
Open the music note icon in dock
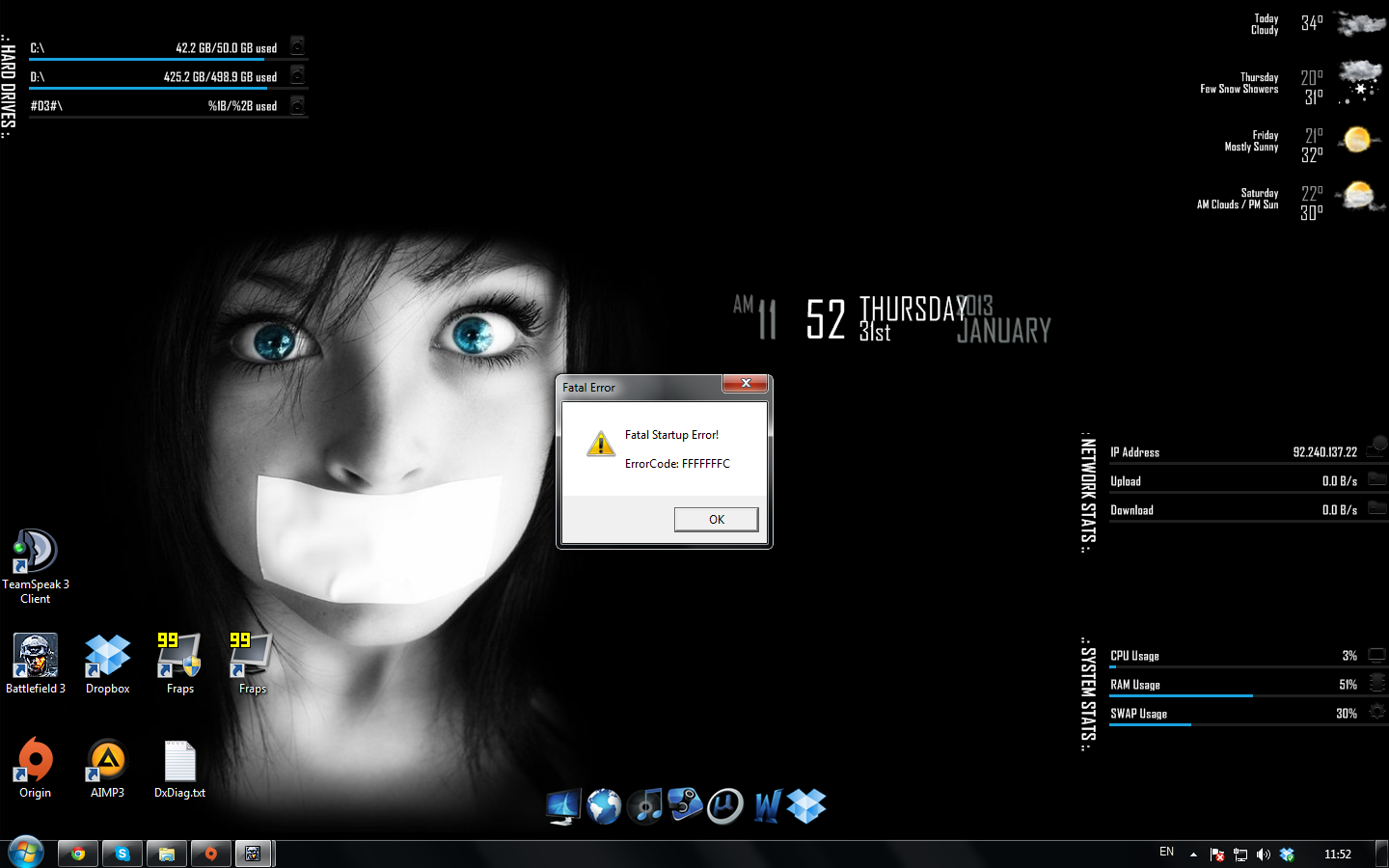click(645, 806)
